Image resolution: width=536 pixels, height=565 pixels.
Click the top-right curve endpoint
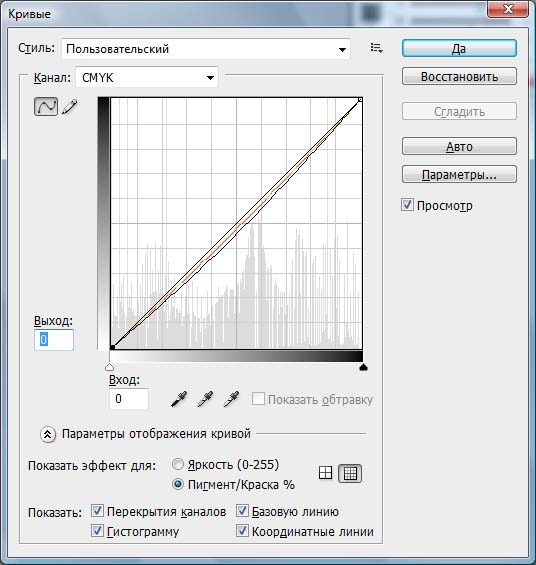(360, 99)
